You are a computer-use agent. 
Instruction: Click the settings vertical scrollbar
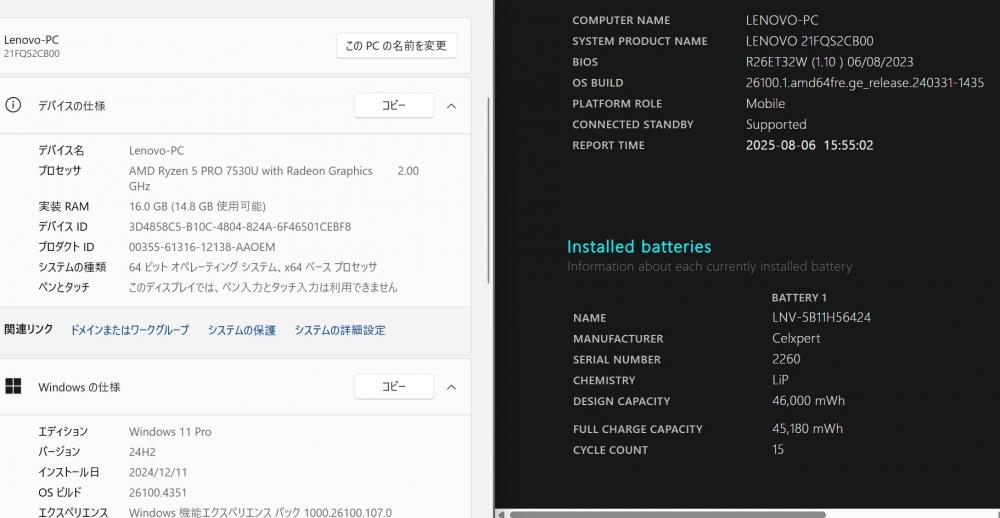point(489,190)
